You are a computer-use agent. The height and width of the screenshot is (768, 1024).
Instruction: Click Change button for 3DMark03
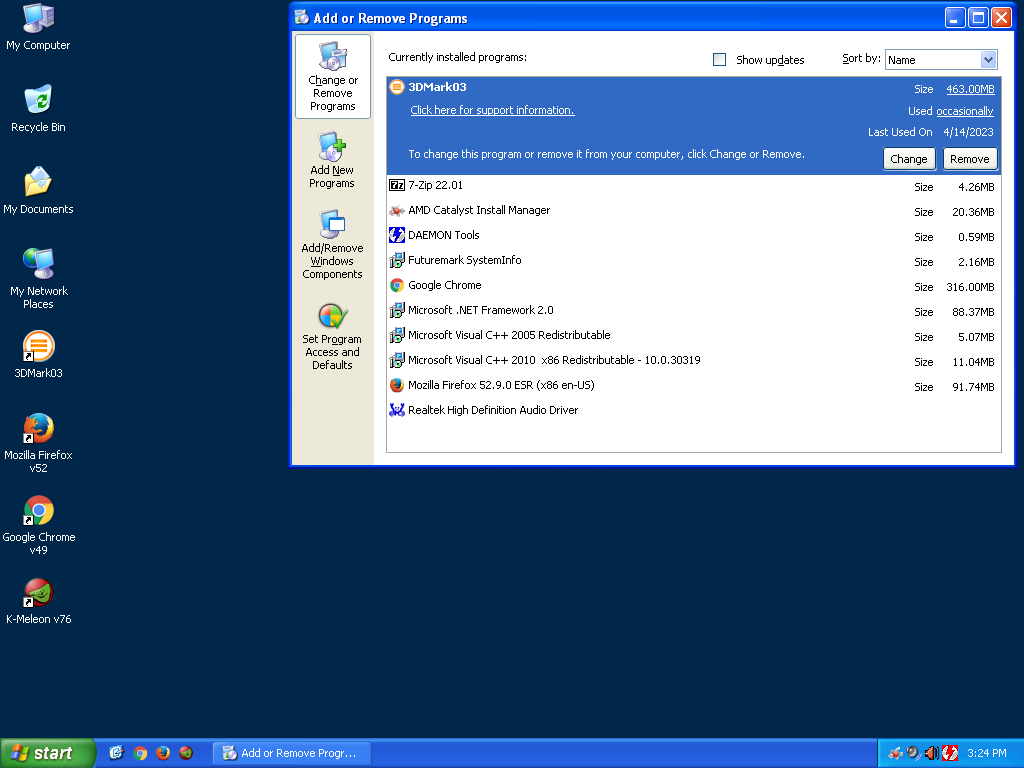coord(909,159)
